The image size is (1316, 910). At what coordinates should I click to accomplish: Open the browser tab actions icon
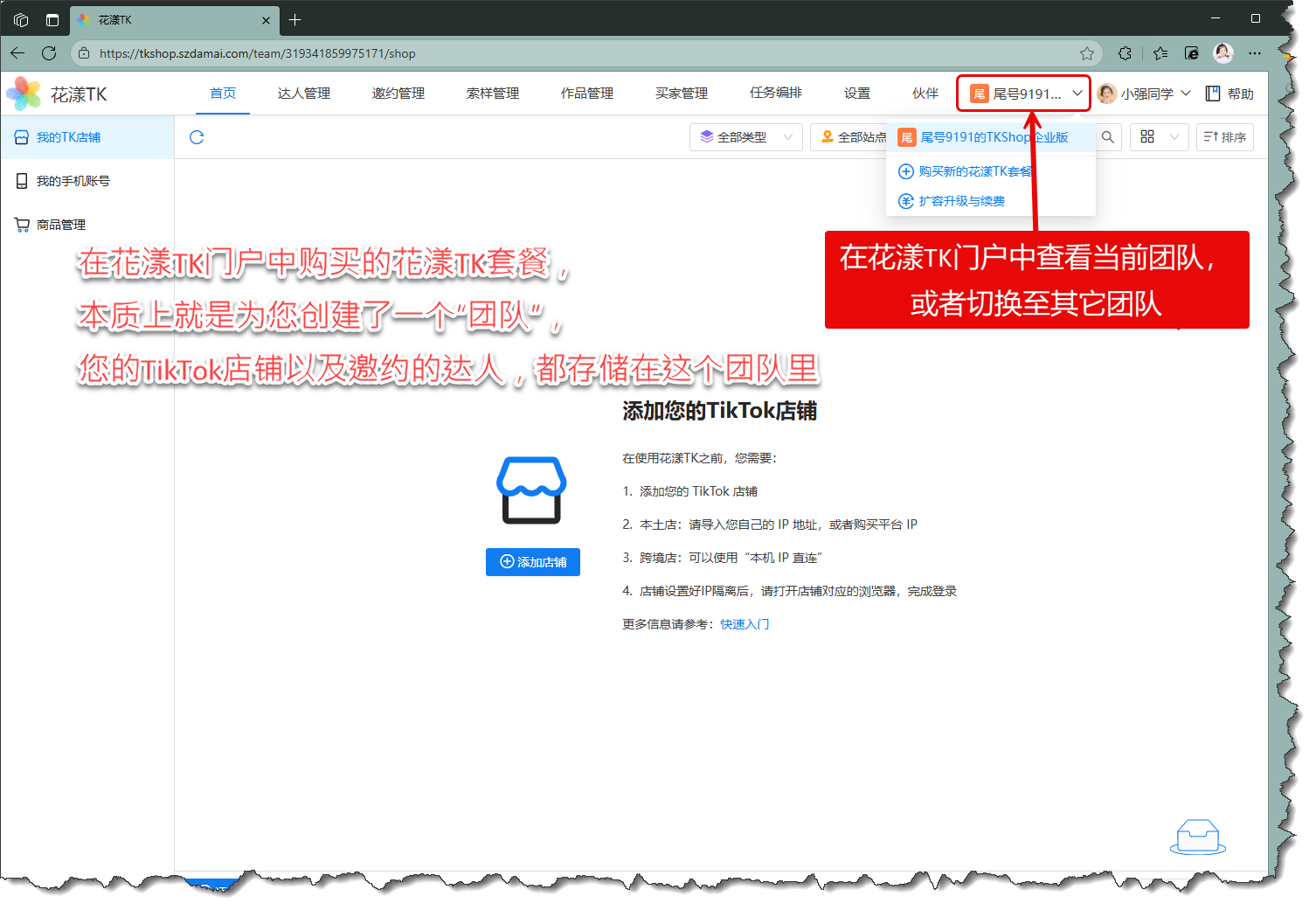coord(52,19)
